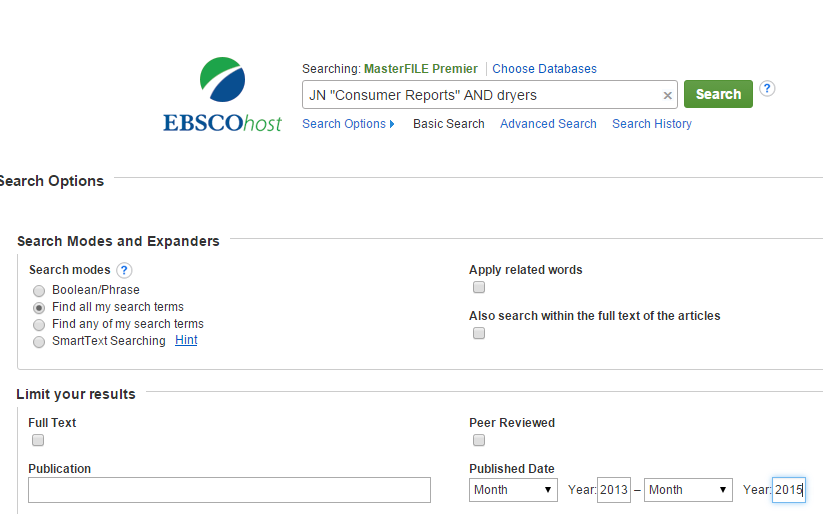Switch to Basic Search
The image size is (823, 514).
(448, 124)
